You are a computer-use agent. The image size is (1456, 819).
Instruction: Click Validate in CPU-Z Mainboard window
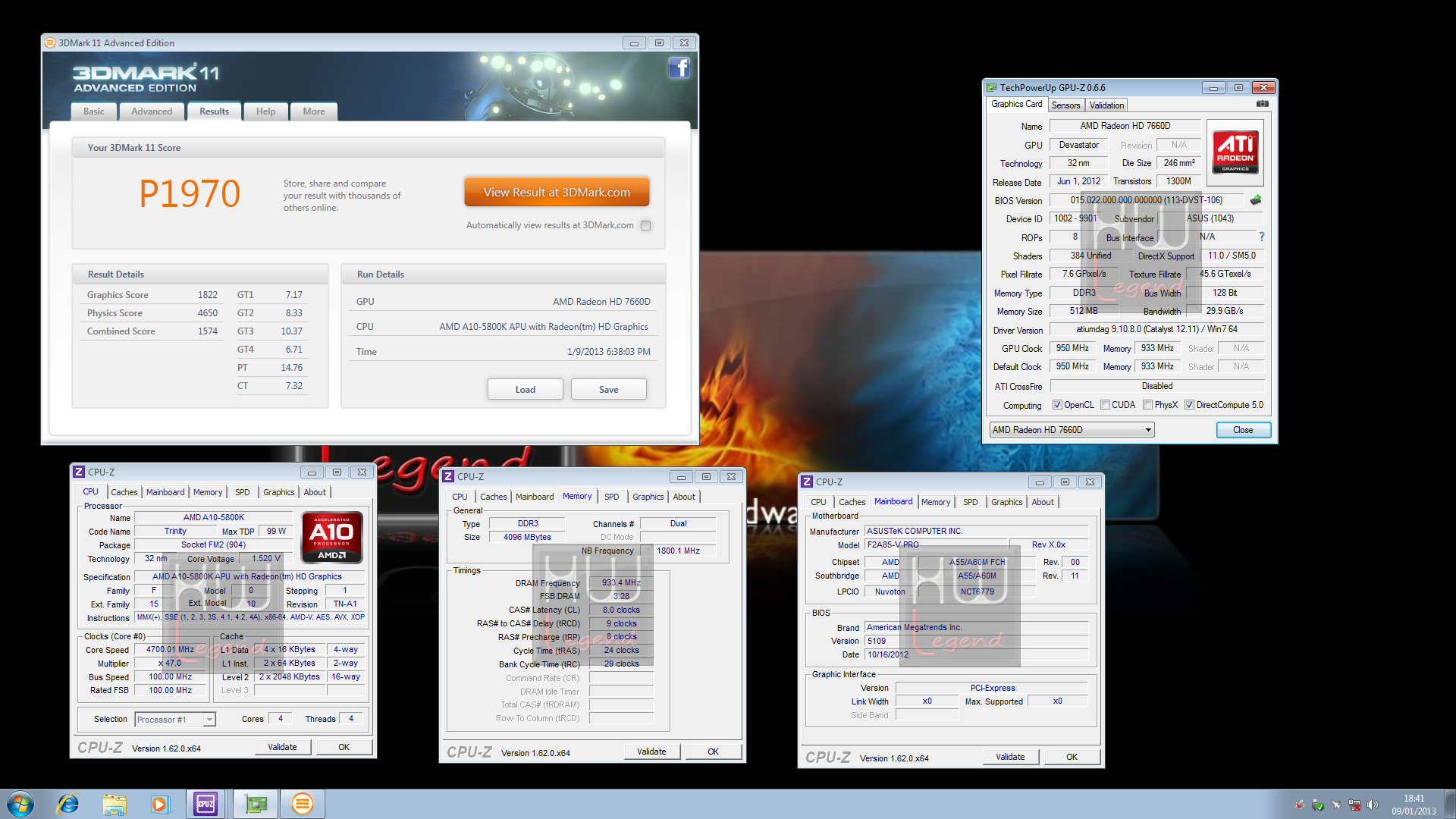point(1010,757)
